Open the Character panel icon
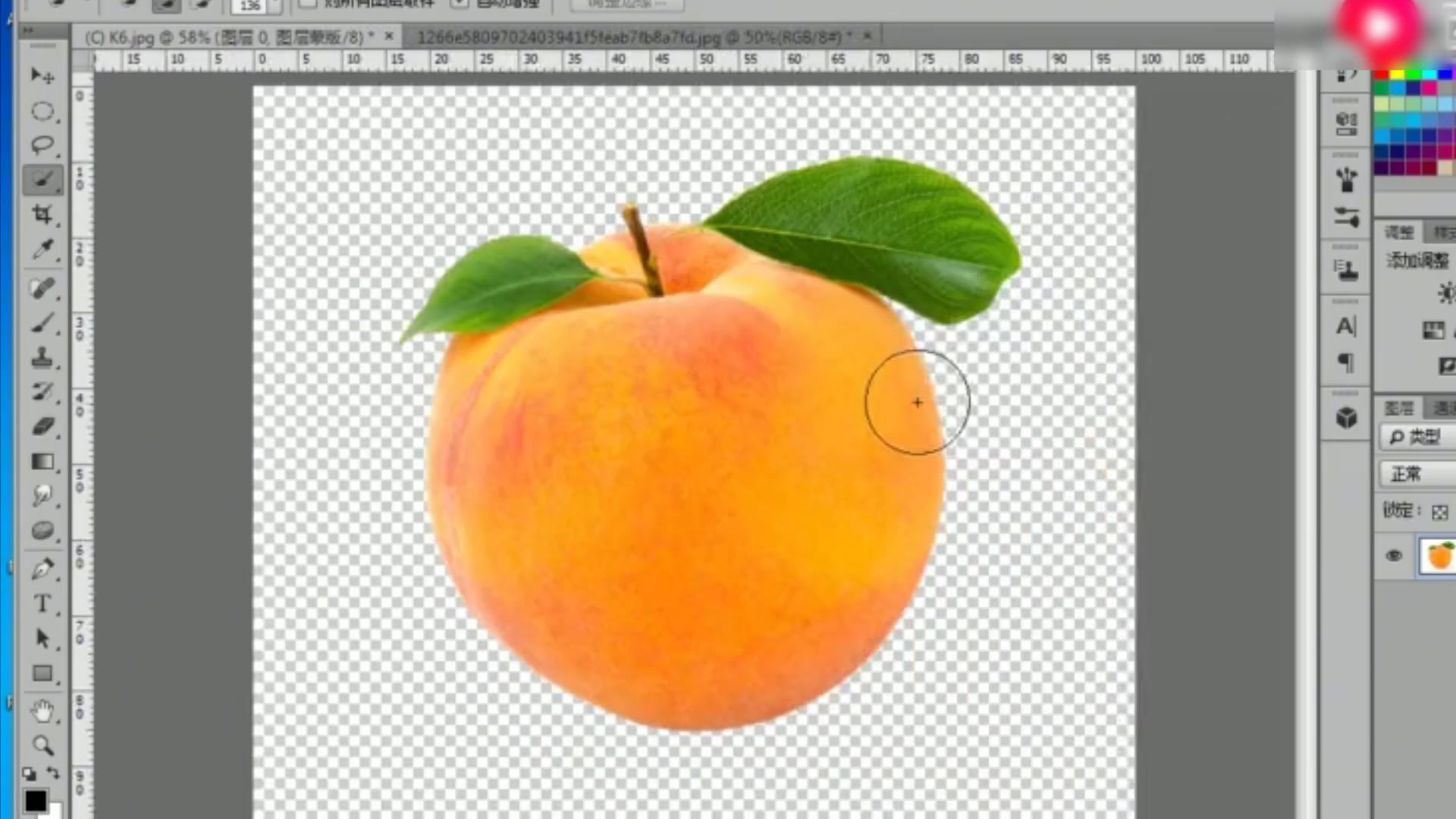This screenshot has height=819, width=1456. point(1346,326)
